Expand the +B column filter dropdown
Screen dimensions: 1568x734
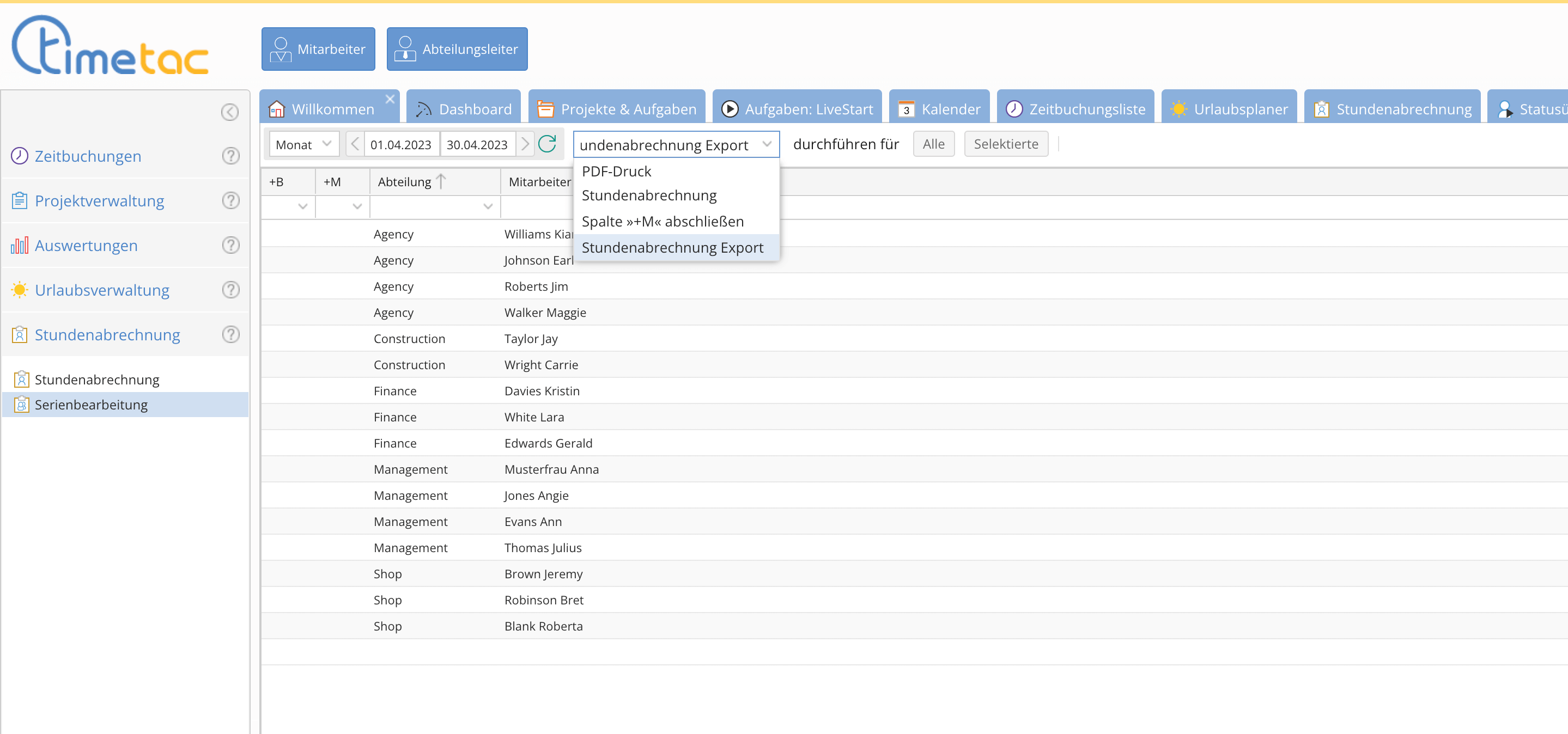[304, 207]
